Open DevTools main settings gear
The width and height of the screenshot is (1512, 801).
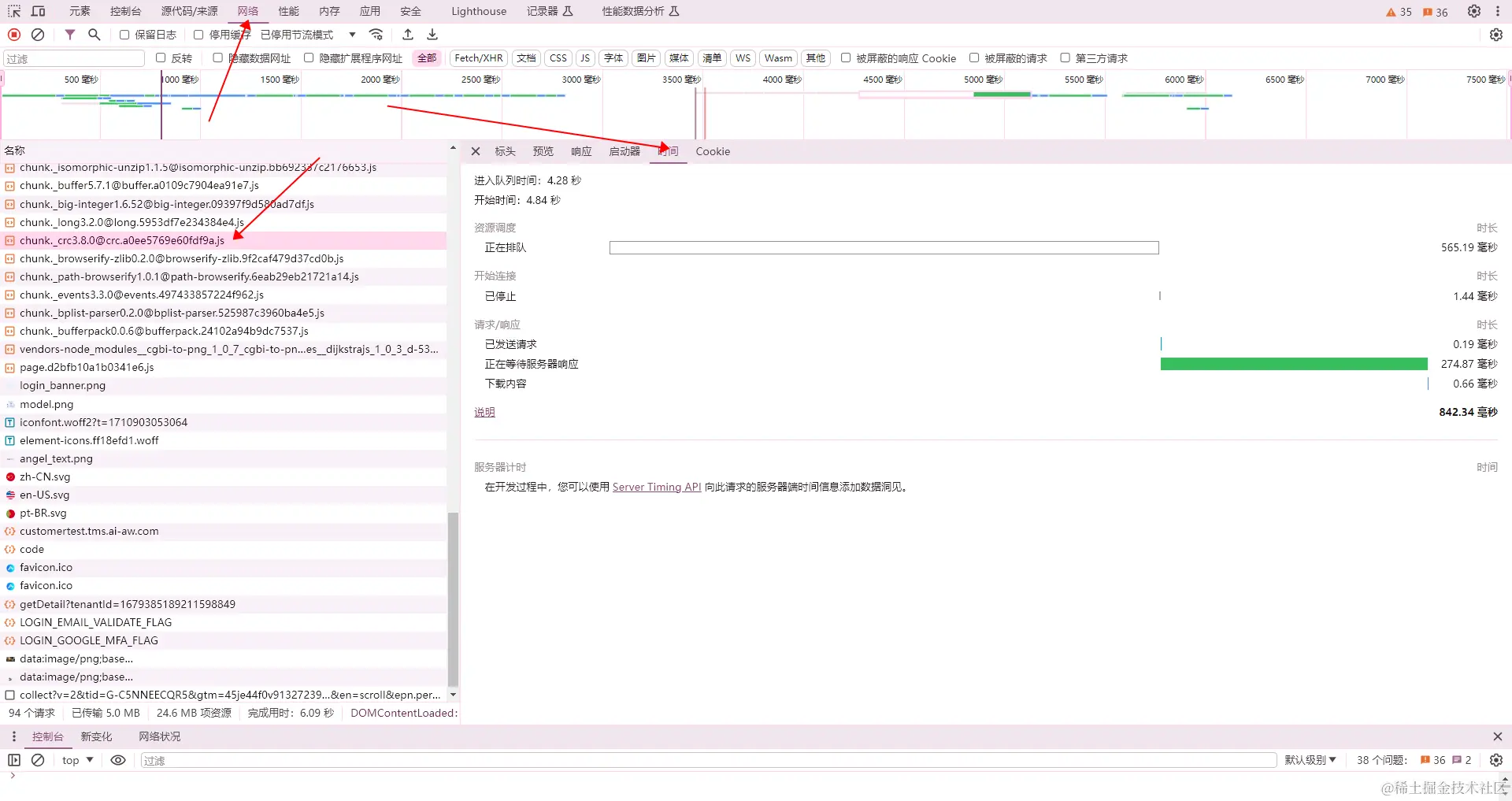pos(1474,11)
